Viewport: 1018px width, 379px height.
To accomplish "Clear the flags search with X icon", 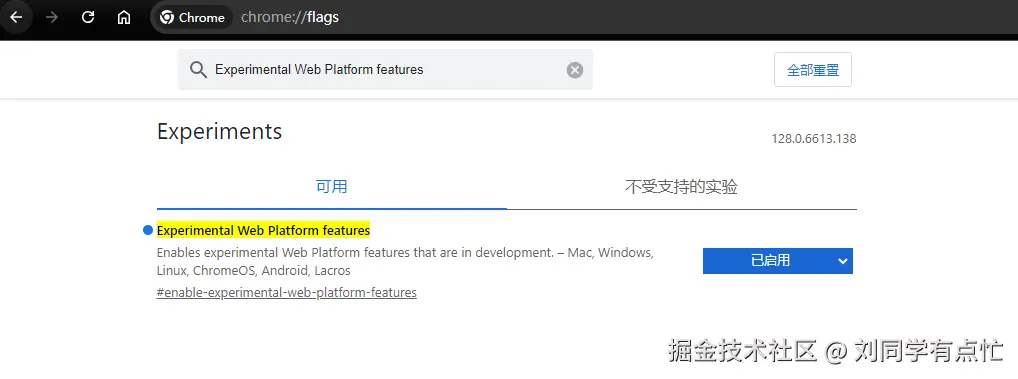I will click(575, 70).
